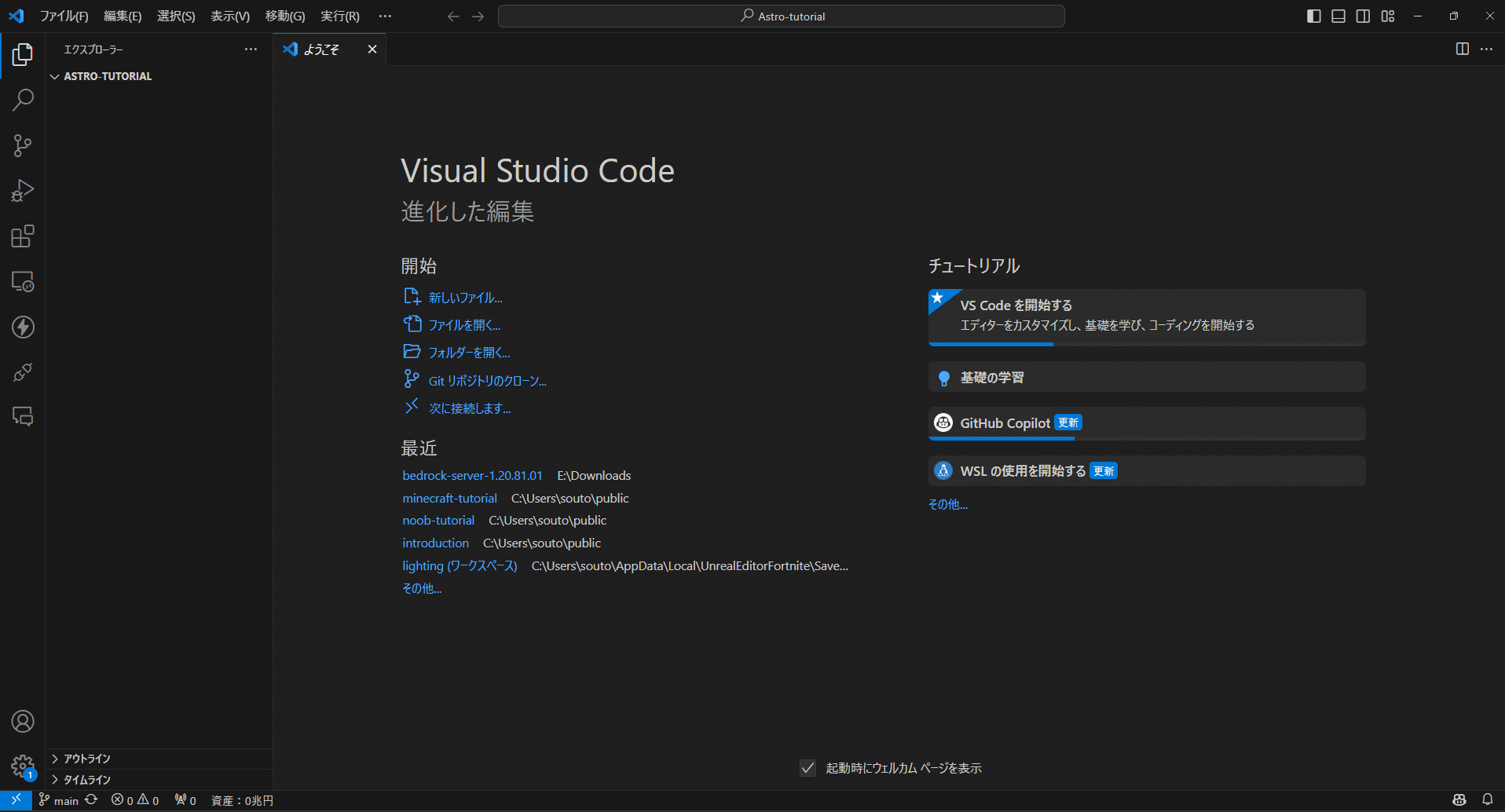The width and height of the screenshot is (1505, 812).
Task: Click その他... under the チュートリアル list
Action: (x=948, y=505)
